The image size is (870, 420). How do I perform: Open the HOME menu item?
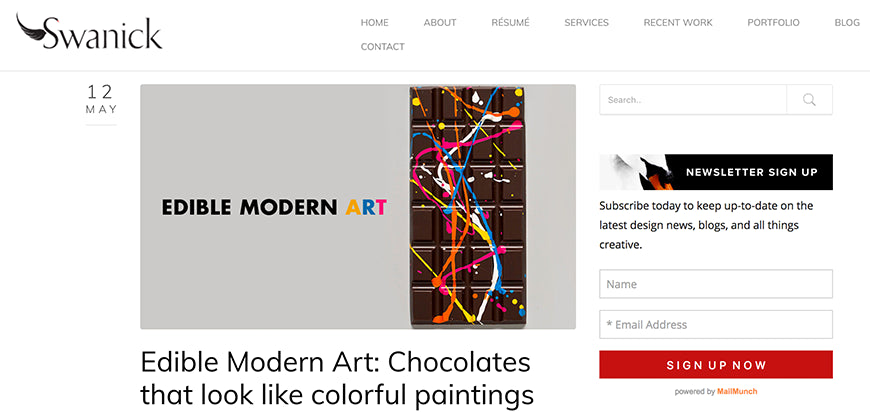375,23
